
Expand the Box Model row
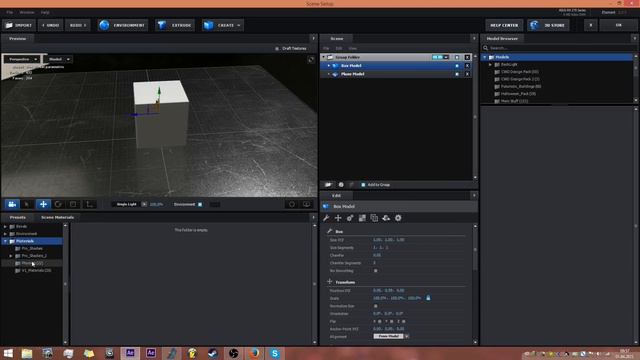(x=329, y=66)
